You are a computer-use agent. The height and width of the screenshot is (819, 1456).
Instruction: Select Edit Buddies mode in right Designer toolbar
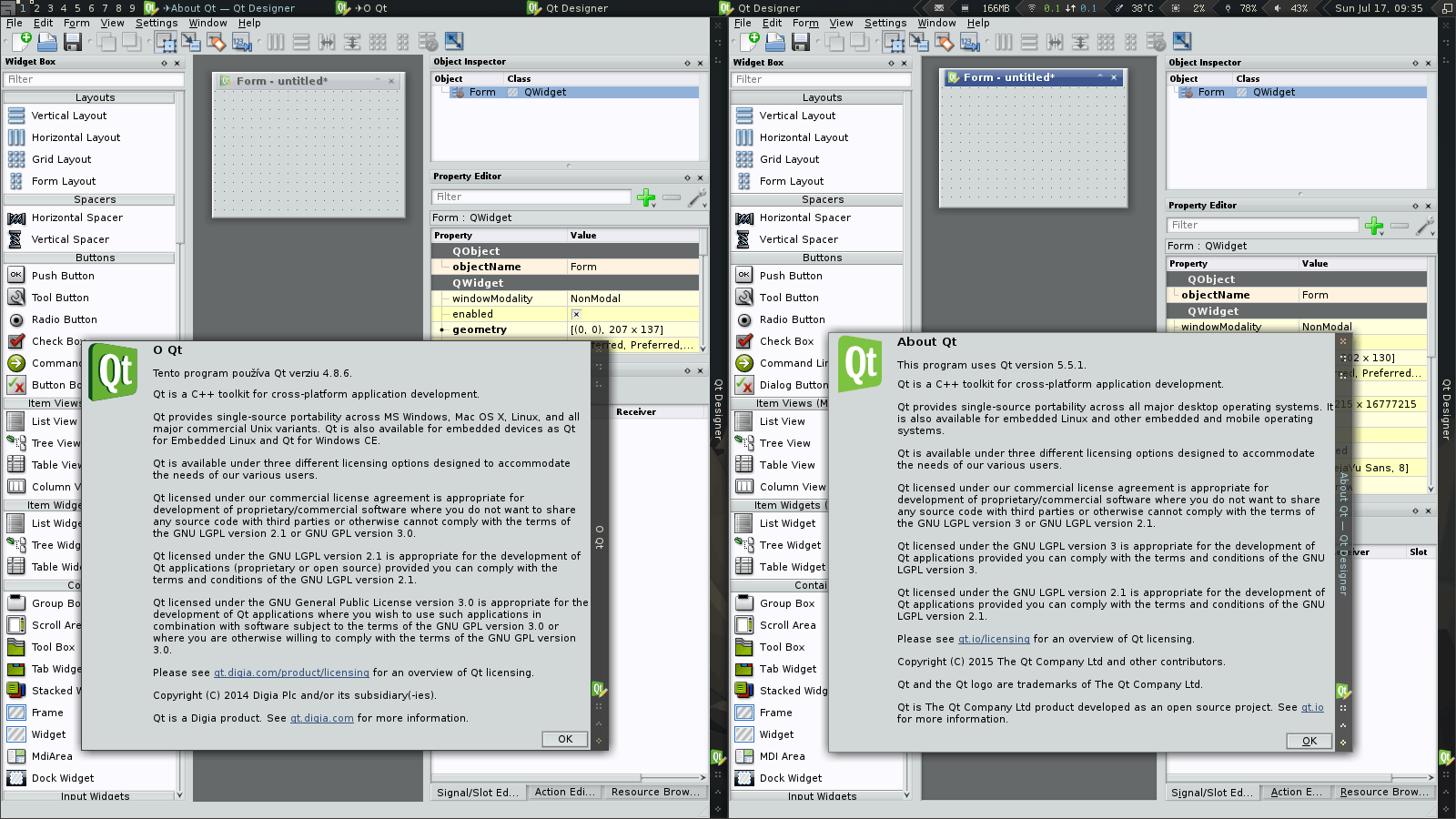pyautogui.click(x=944, y=41)
